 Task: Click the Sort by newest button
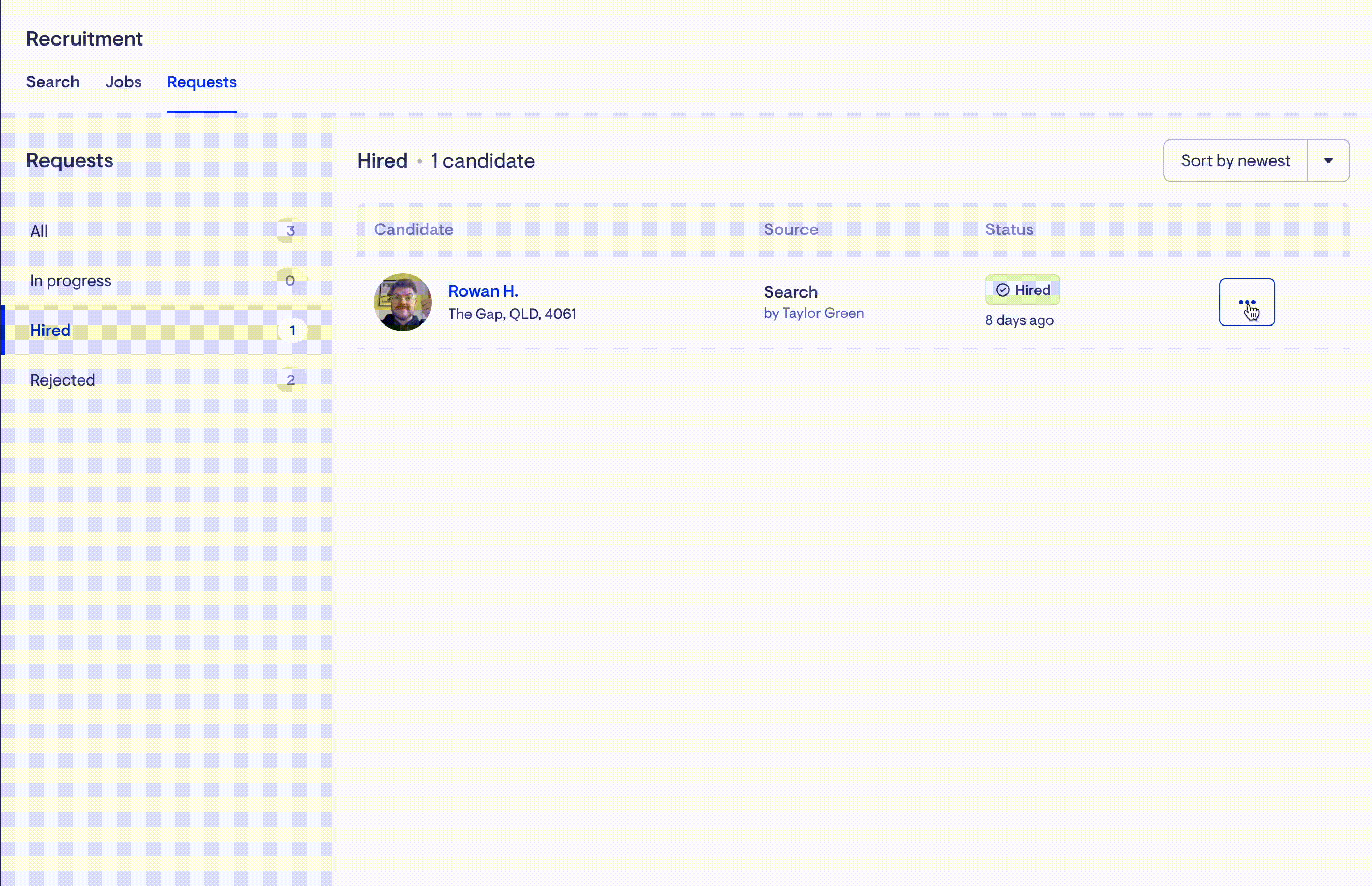click(x=1235, y=160)
